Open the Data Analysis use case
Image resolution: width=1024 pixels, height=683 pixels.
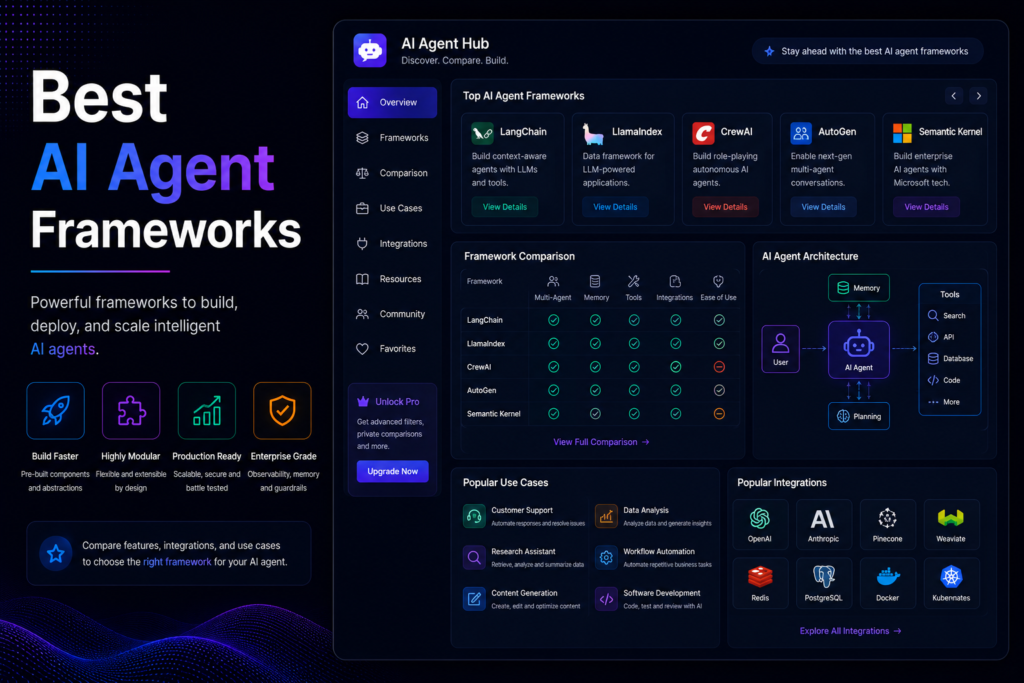[654, 516]
